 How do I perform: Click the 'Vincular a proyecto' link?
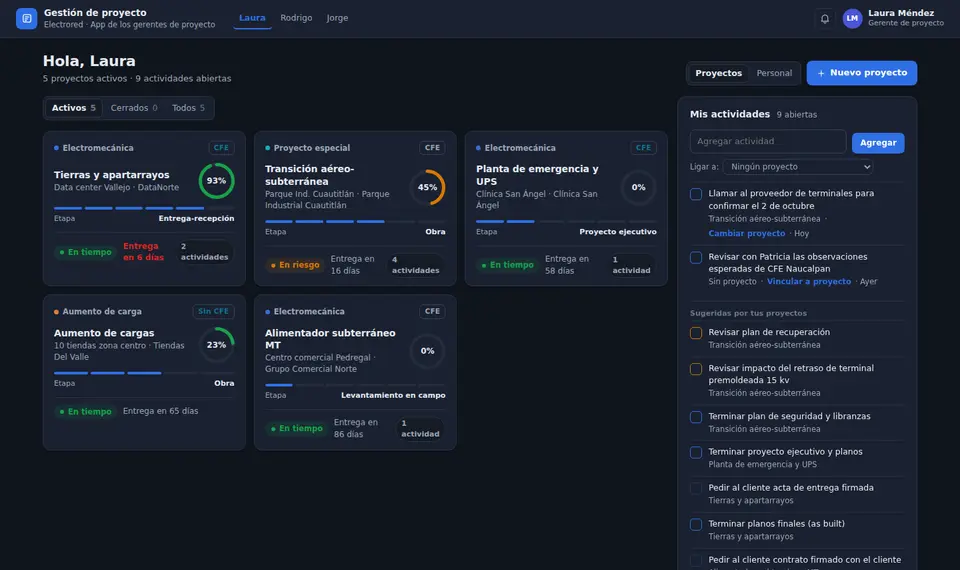pos(809,282)
